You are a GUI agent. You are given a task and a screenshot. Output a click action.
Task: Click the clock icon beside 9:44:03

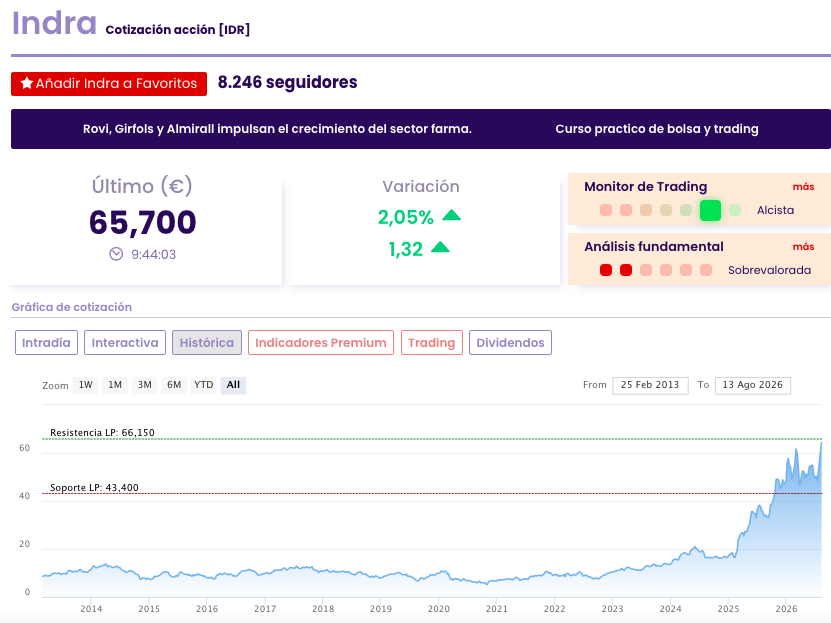click(116, 254)
